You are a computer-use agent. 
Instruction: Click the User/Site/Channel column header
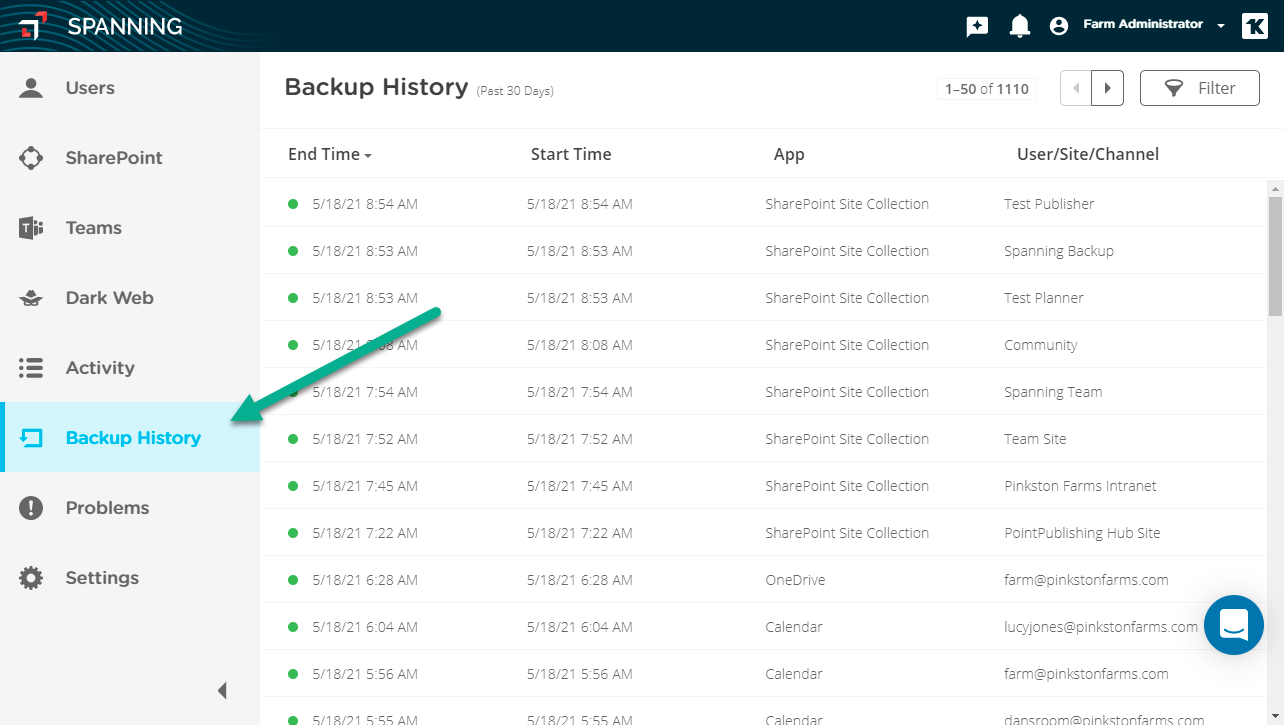coord(1088,154)
